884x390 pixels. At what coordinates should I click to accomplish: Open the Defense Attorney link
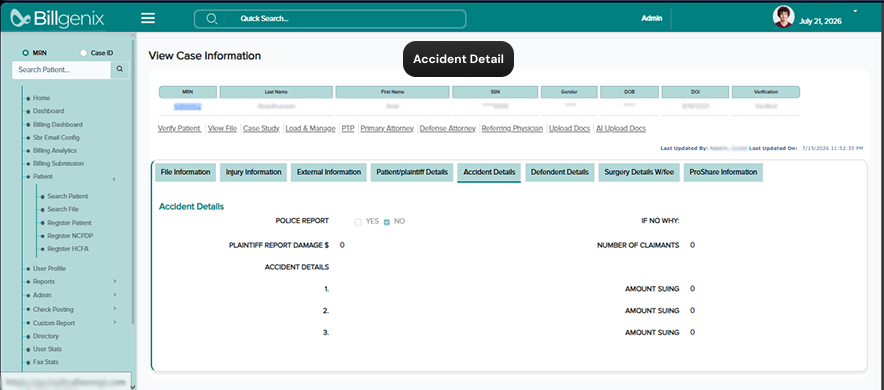(448, 128)
